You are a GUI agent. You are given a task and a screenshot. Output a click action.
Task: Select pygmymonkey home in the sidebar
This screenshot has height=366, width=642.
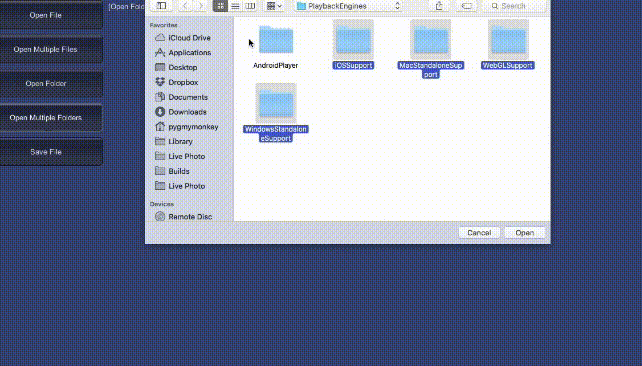pos(193,127)
